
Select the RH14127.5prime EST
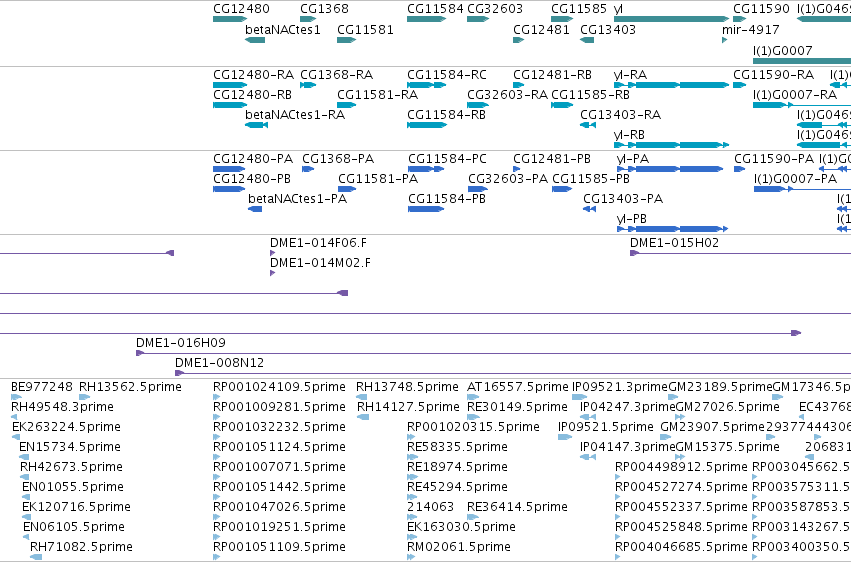coord(363,417)
